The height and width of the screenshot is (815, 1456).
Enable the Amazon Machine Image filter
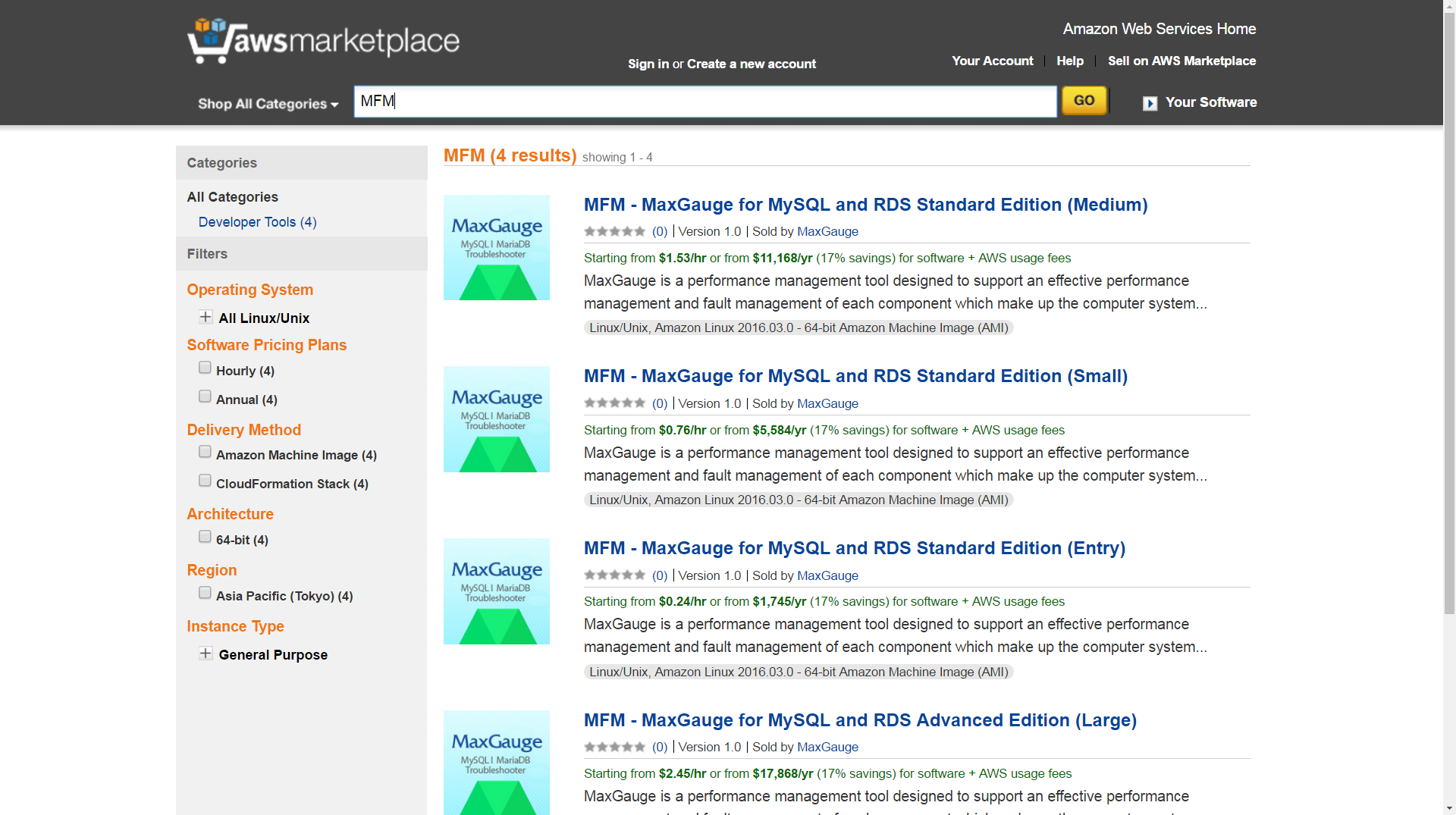(x=205, y=452)
